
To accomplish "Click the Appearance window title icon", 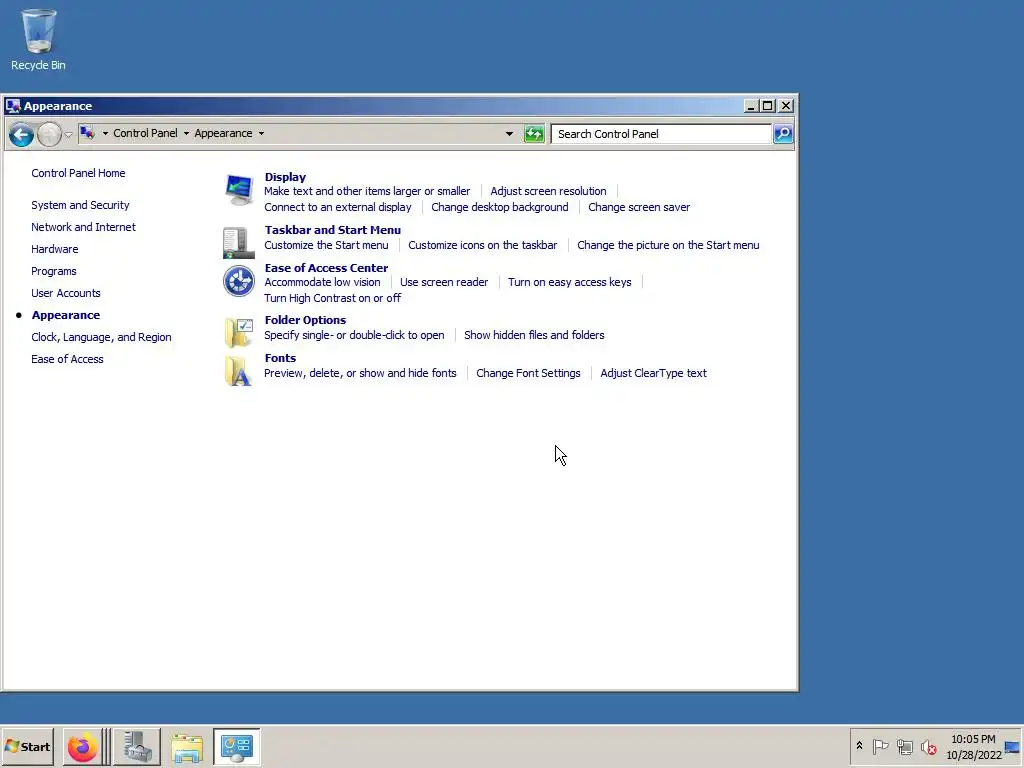I will click(12, 106).
